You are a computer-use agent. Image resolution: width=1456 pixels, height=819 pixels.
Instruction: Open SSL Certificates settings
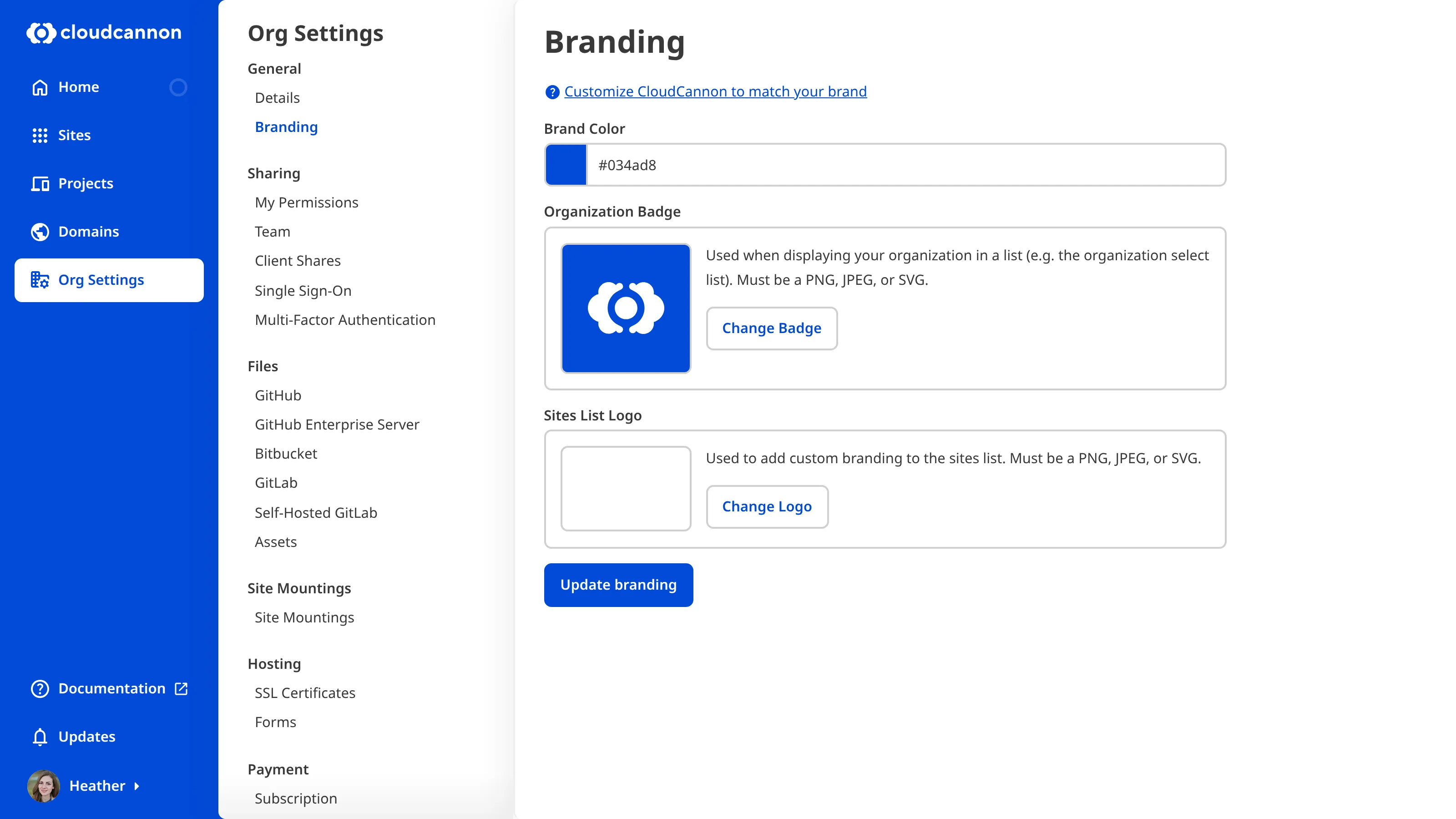[305, 693]
